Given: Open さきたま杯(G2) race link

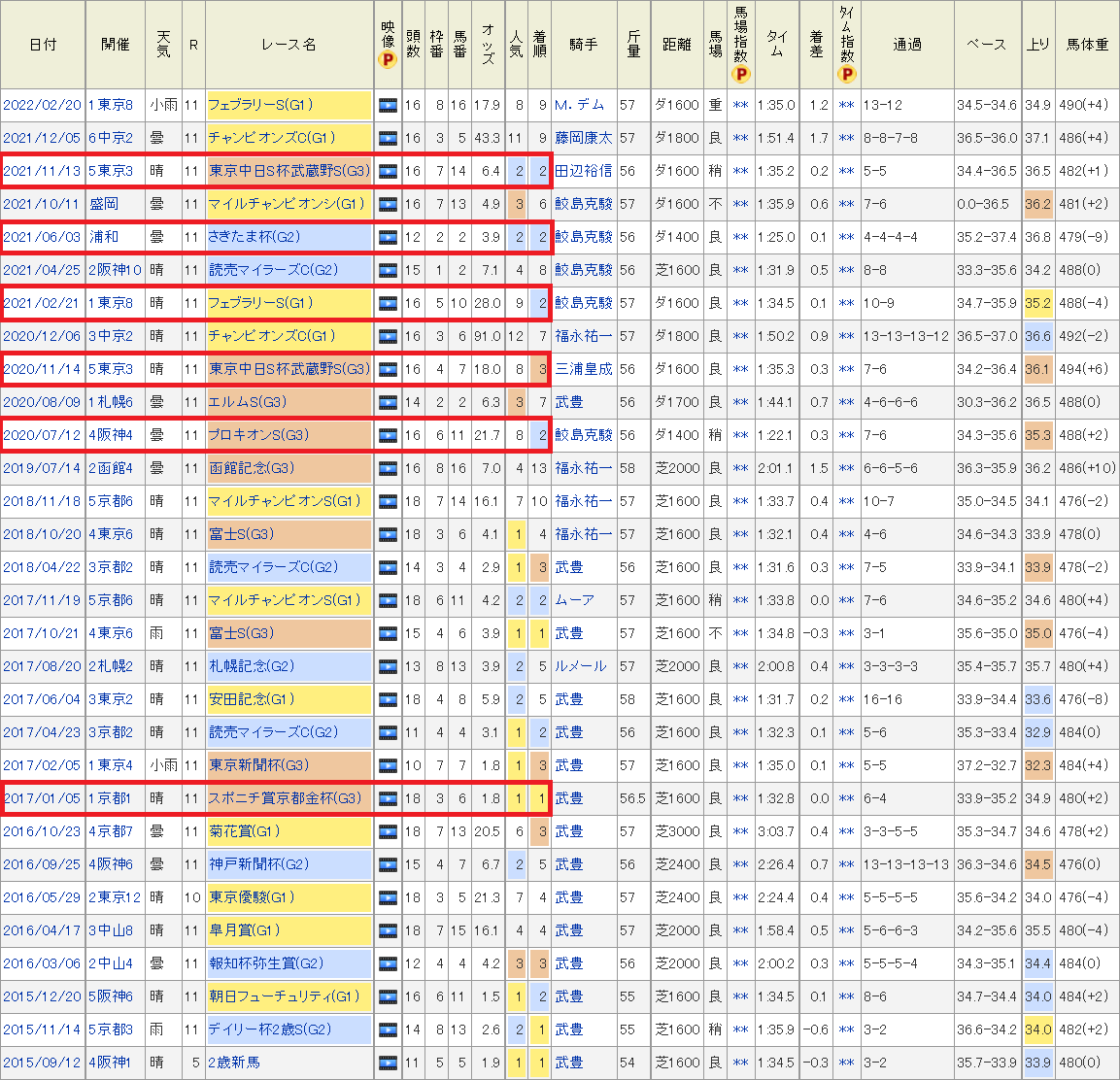Looking at the screenshot, I should click(x=255, y=236).
